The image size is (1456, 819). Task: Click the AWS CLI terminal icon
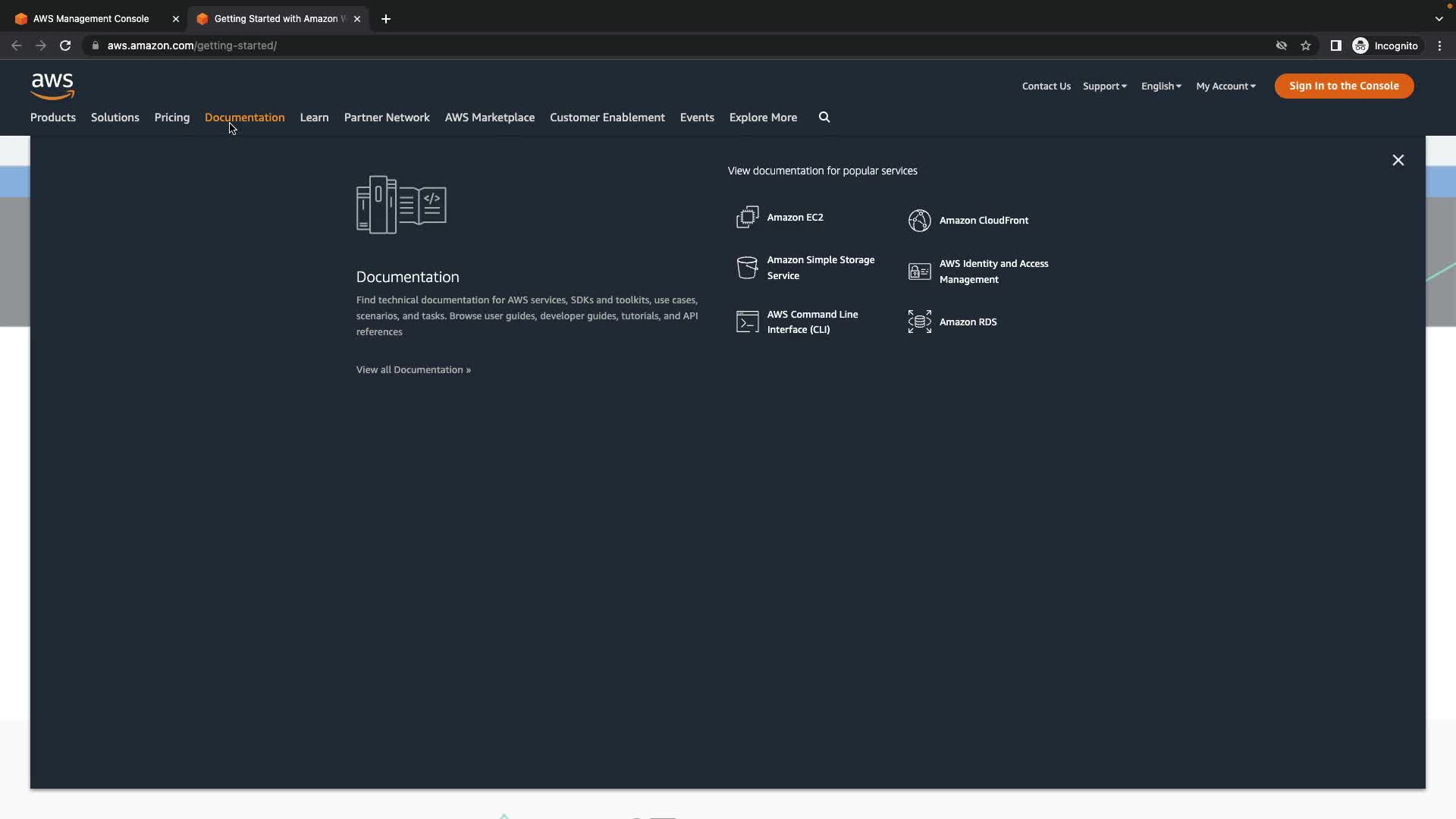[747, 322]
